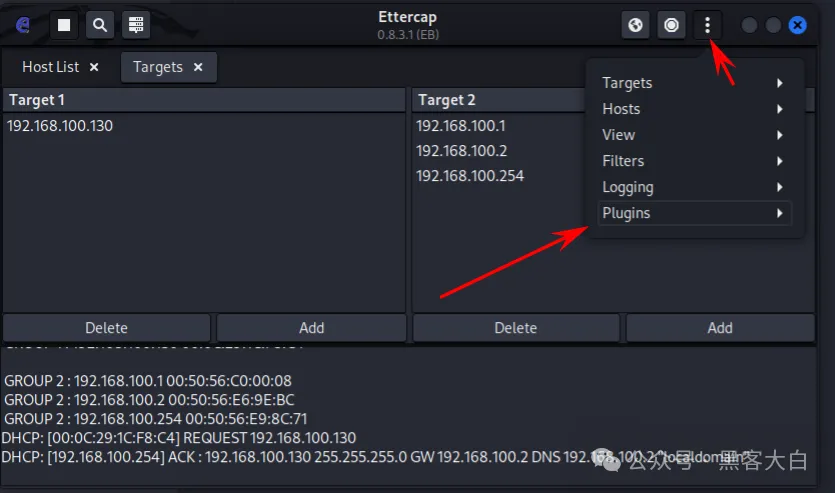
Task: Close the Targets tab with its x
Action: click(x=198, y=67)
